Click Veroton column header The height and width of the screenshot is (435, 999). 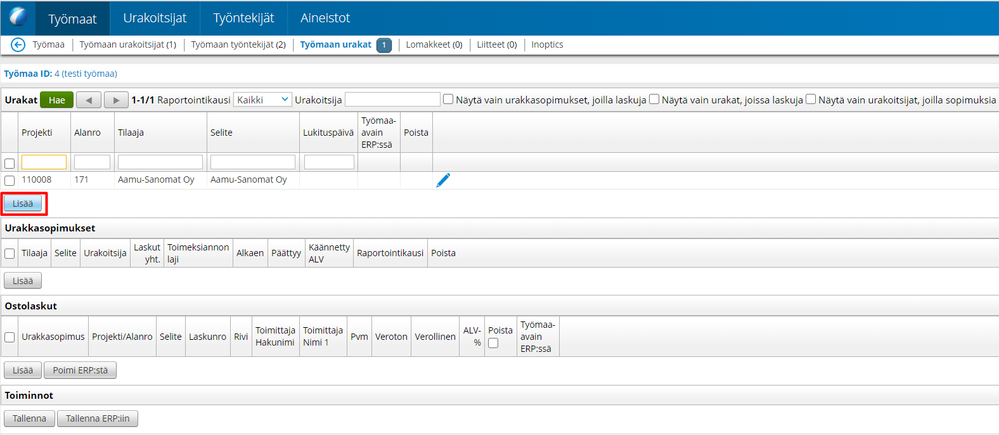391,336
